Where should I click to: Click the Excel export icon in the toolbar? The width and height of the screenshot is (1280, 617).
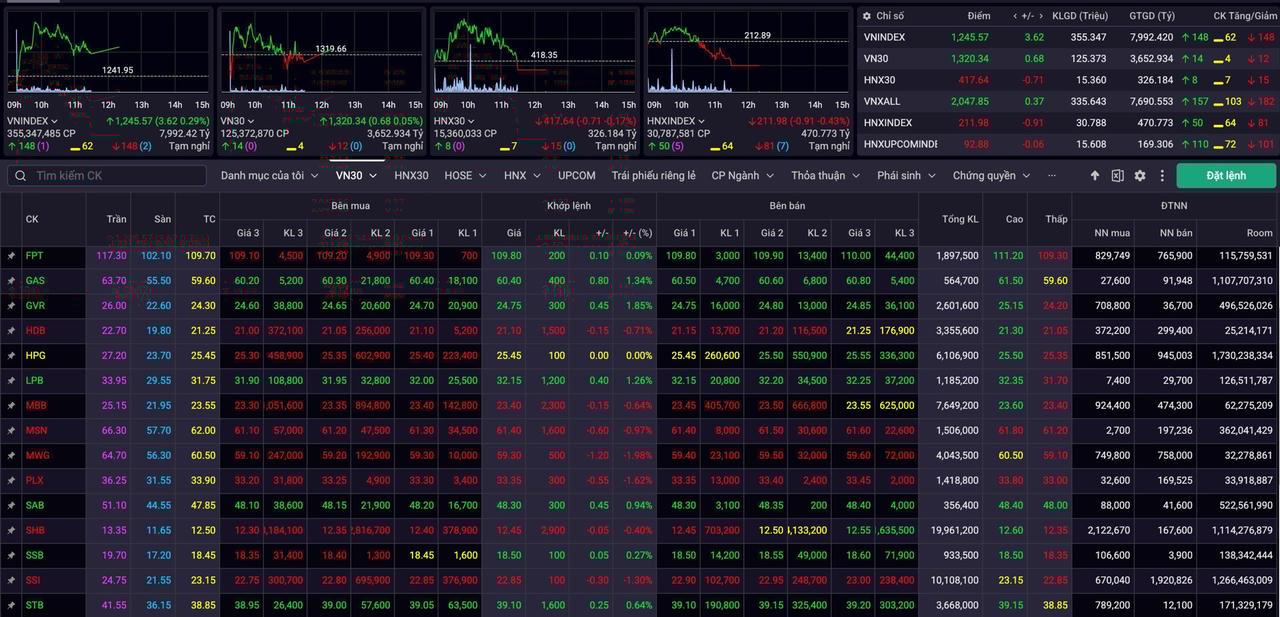point(1117,175)
